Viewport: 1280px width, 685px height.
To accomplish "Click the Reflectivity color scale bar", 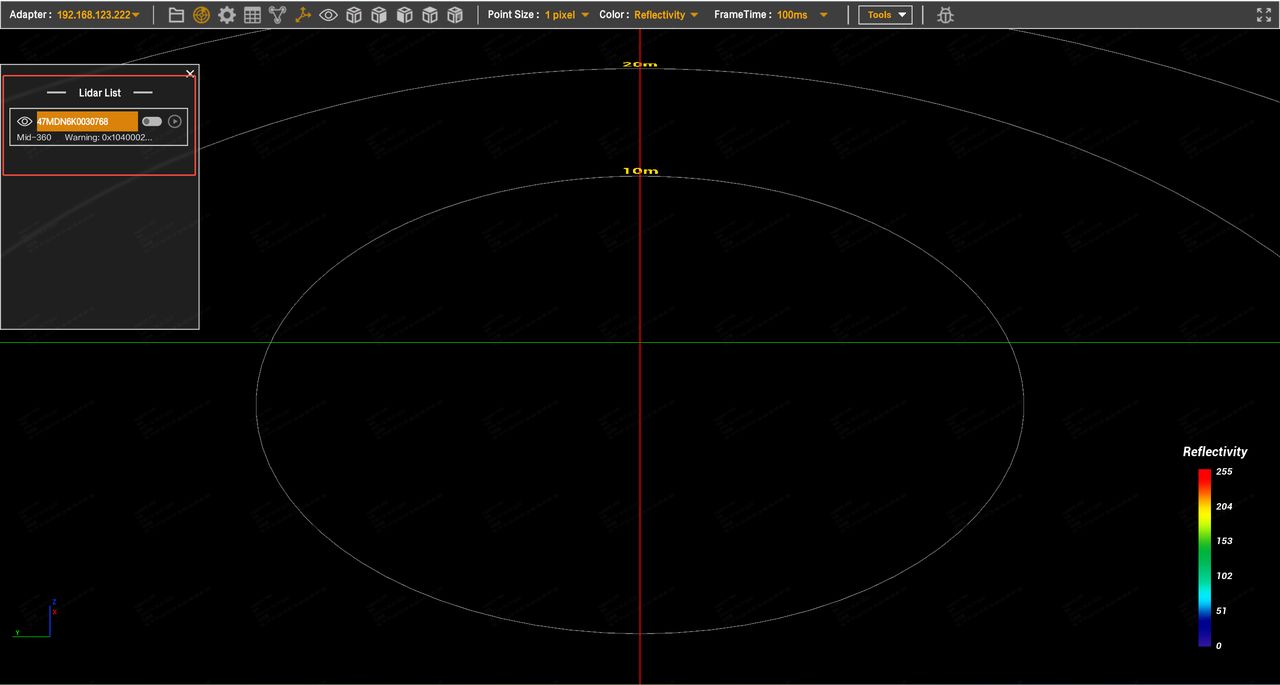I will click(x=1204, y=557).
